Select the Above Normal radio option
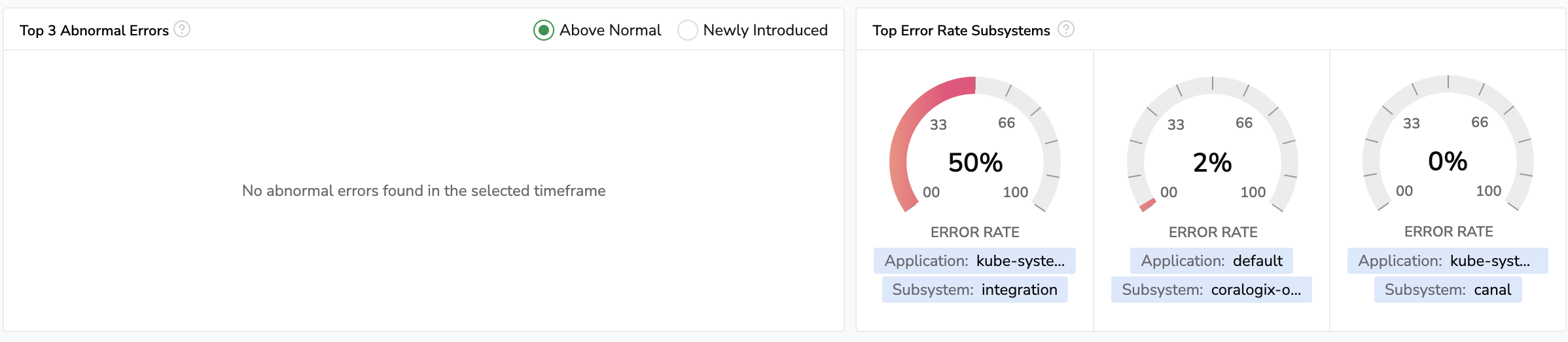The height and width of the screenshot is (342, 1568). [x=544, y=30]
